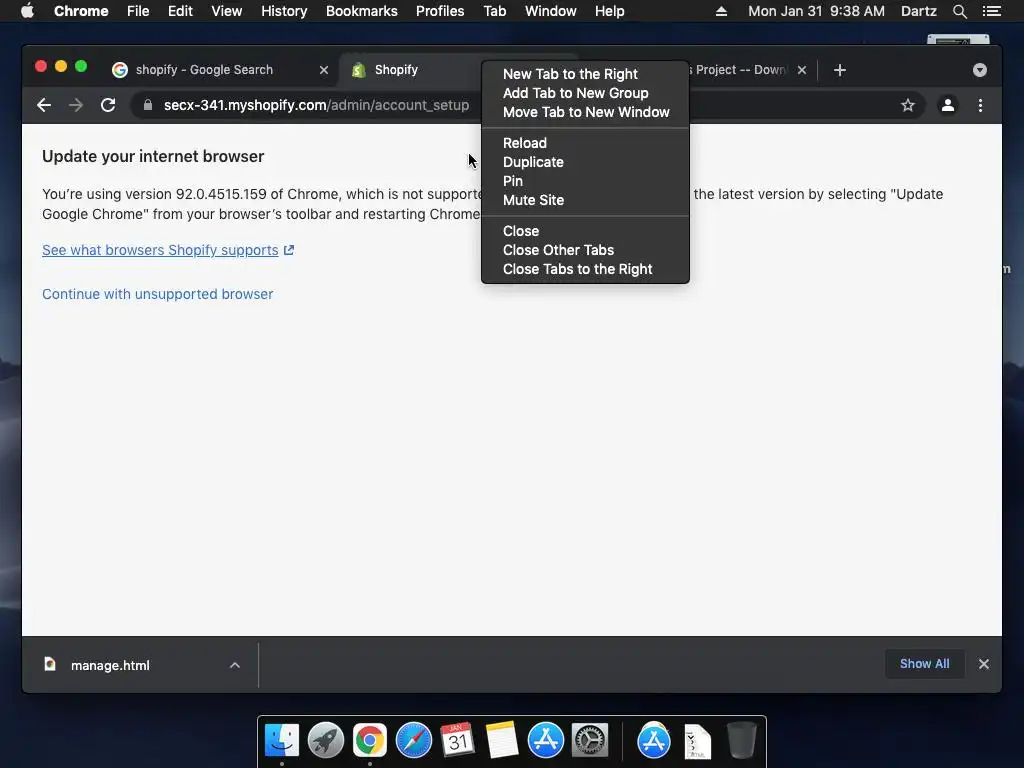
Task: Open the tab search dropdown arrow
Action: pos(980,70)
